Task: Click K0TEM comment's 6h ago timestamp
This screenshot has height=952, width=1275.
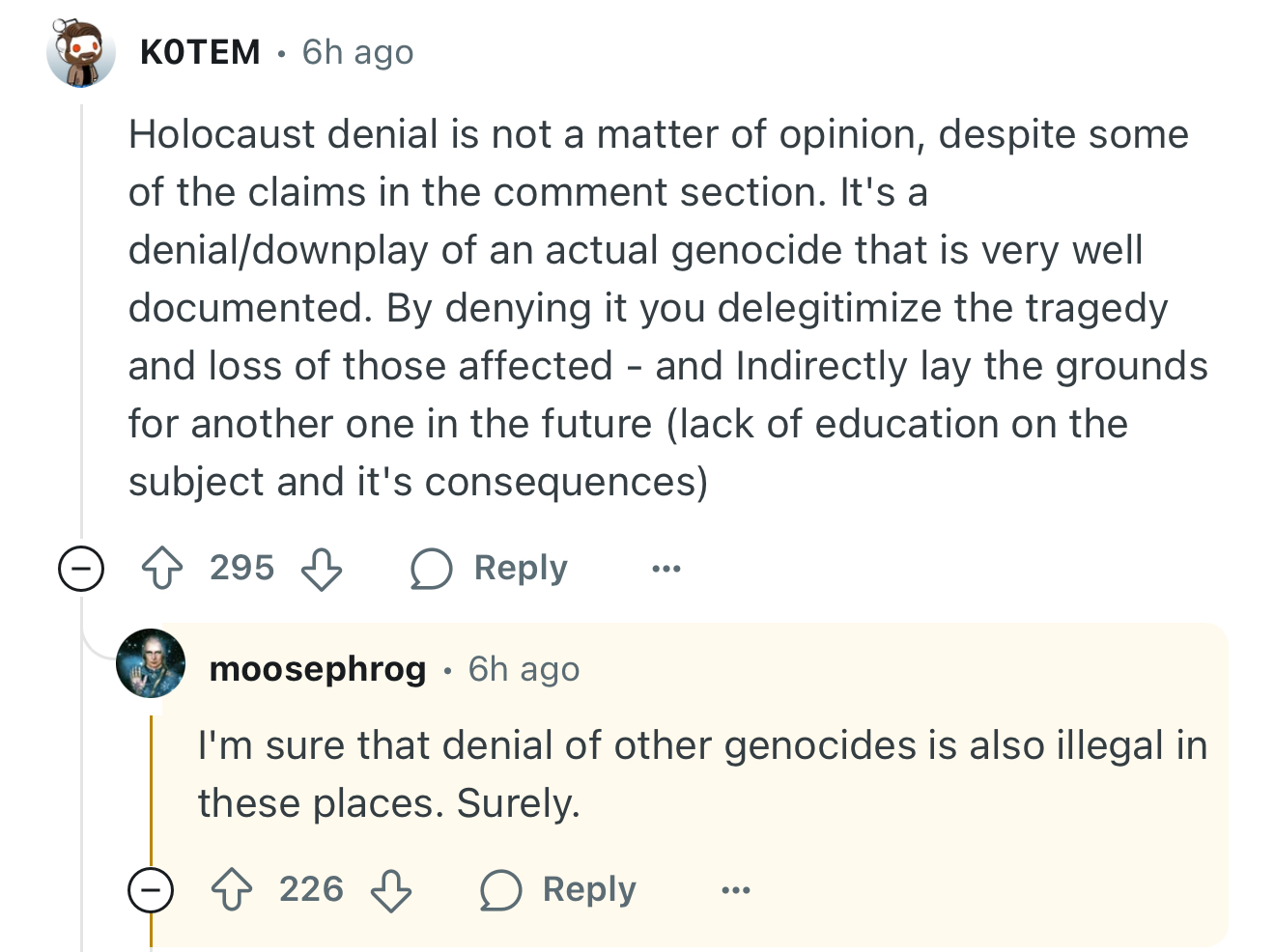Action: tap(357, 52)
